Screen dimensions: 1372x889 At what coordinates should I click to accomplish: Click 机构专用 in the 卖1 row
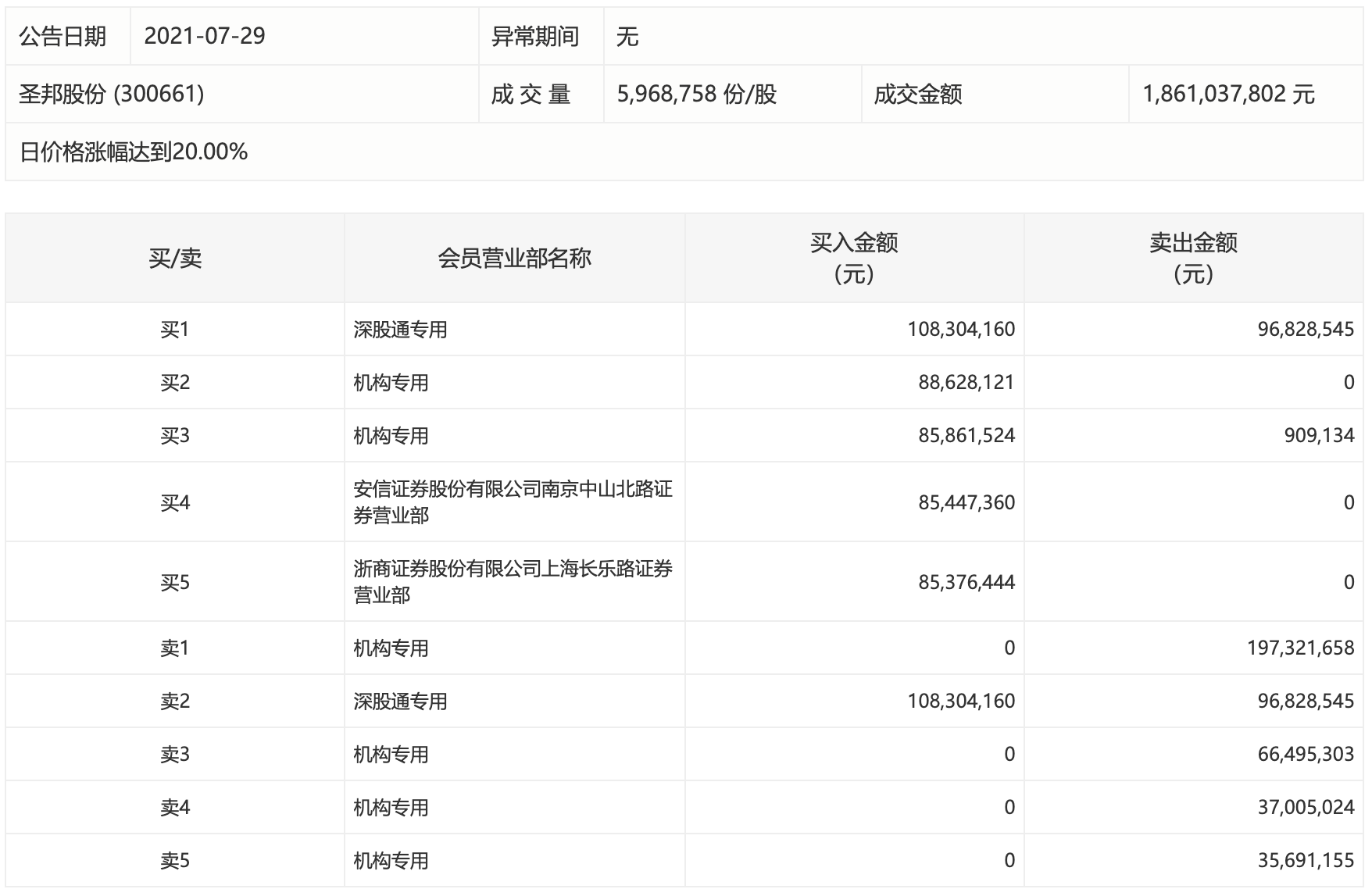[x=391, y=648]
